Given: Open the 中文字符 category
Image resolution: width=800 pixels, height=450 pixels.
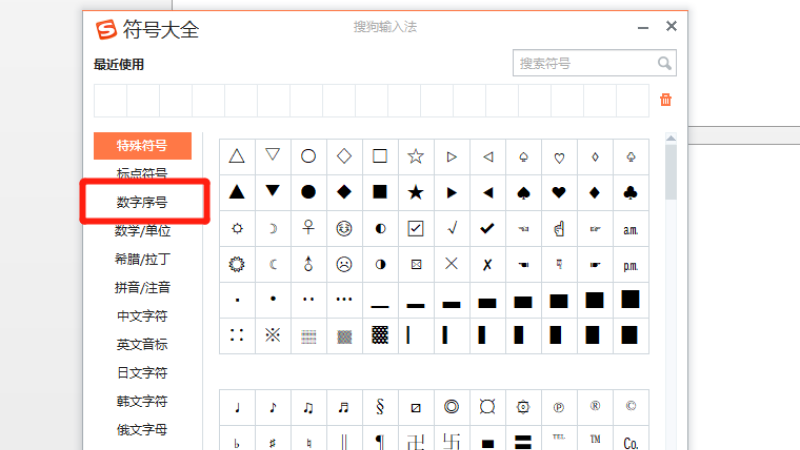Looking at the screenshot, I should pyautogui.click(x=142, y=316).
